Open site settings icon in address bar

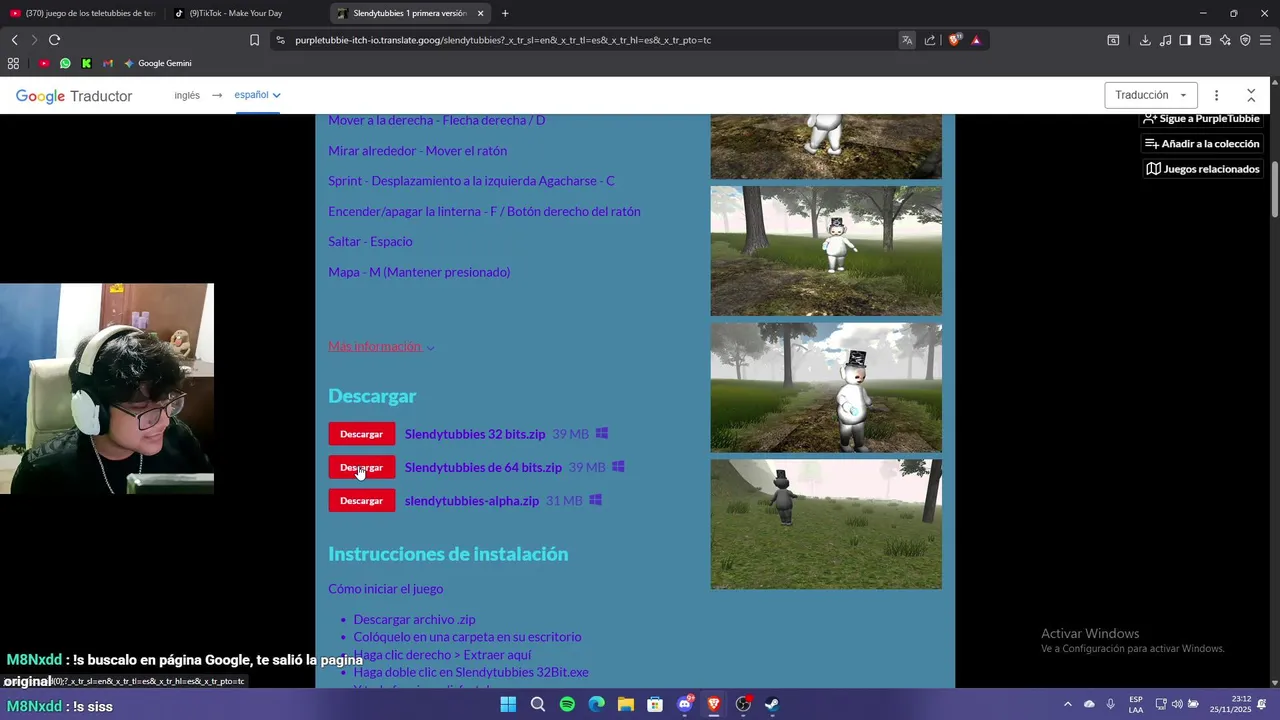[280, 40]
